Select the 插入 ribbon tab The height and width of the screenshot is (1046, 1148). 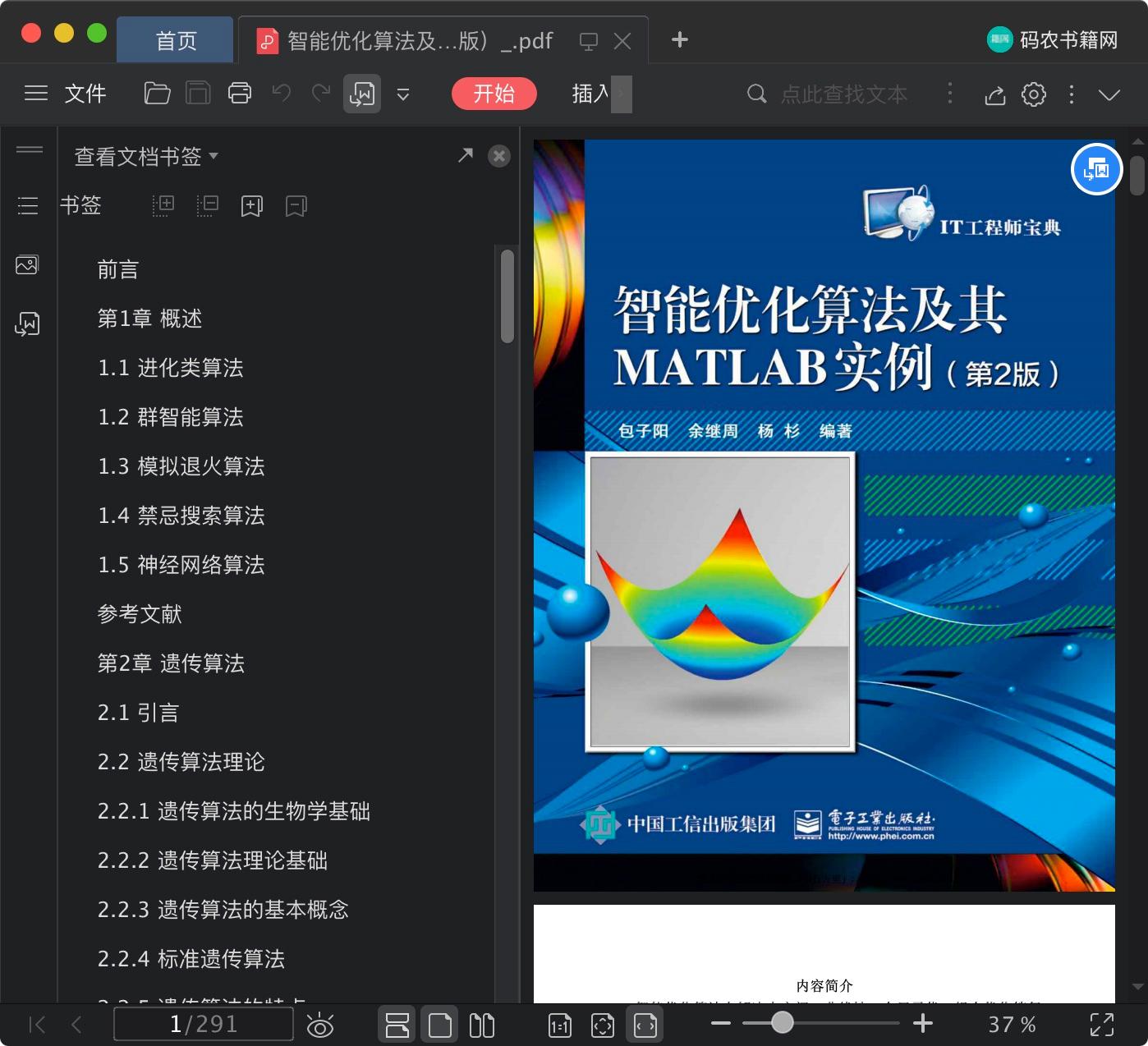click(590, 94)
